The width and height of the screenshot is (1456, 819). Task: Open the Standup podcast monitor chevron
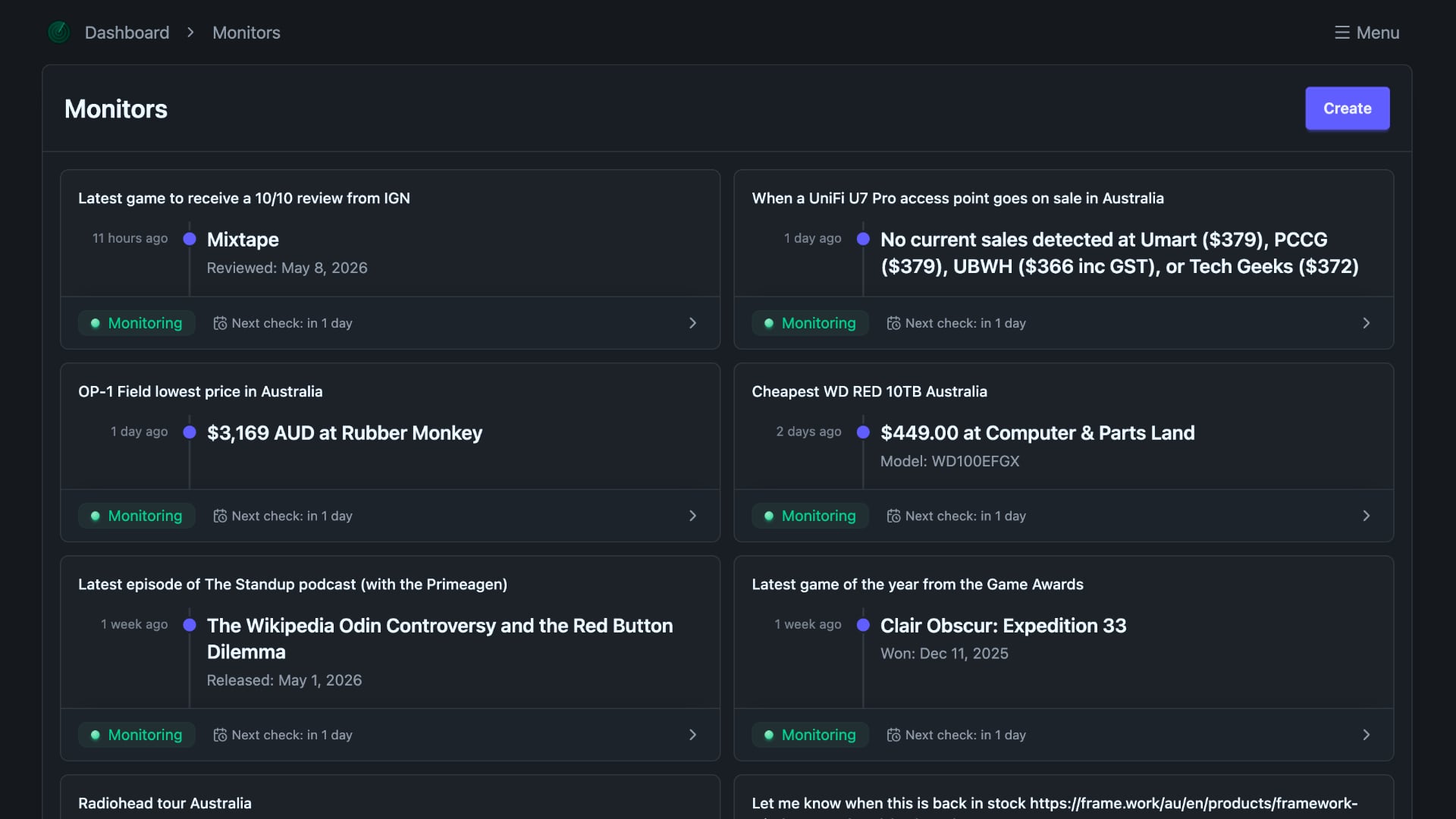click(x=692, y=735)
